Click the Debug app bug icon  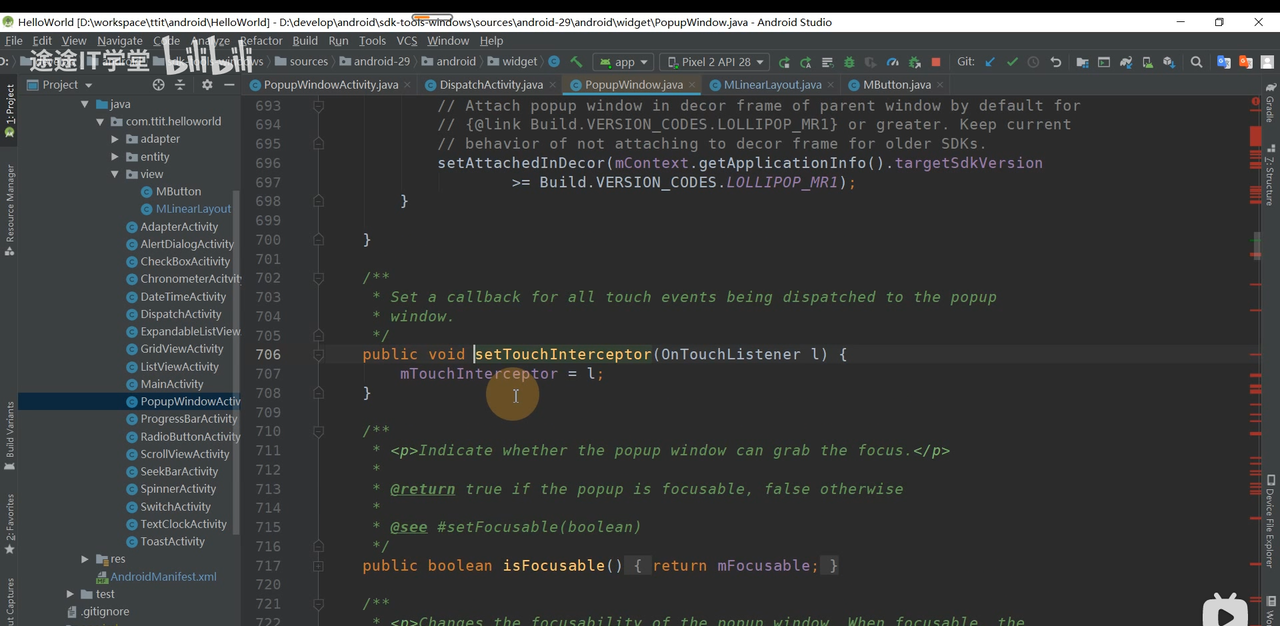849,62
